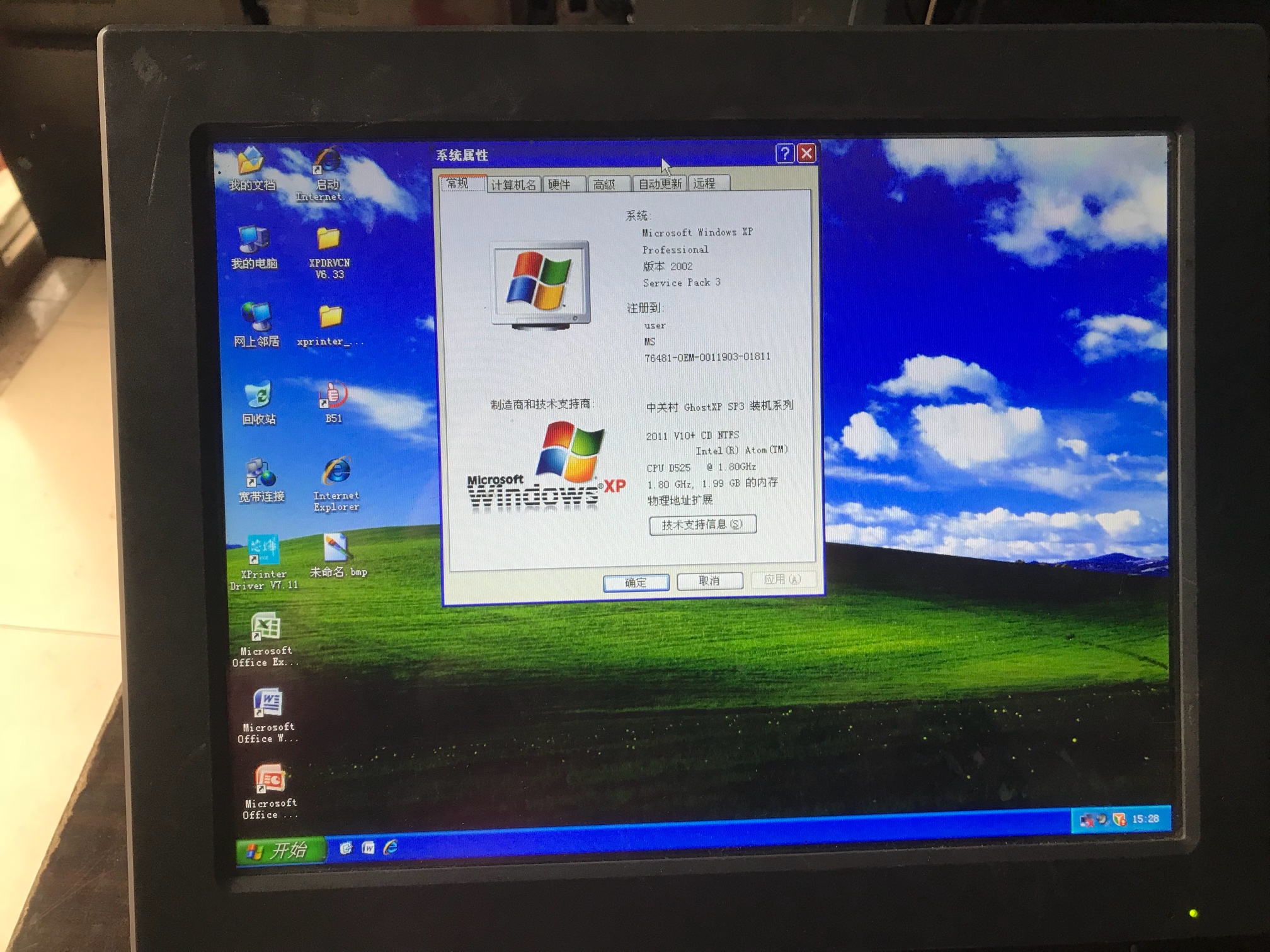Open the XPDRVCN V6.33 folder
The height and width of the screenshot is (952, 1270).
(329, 252)
